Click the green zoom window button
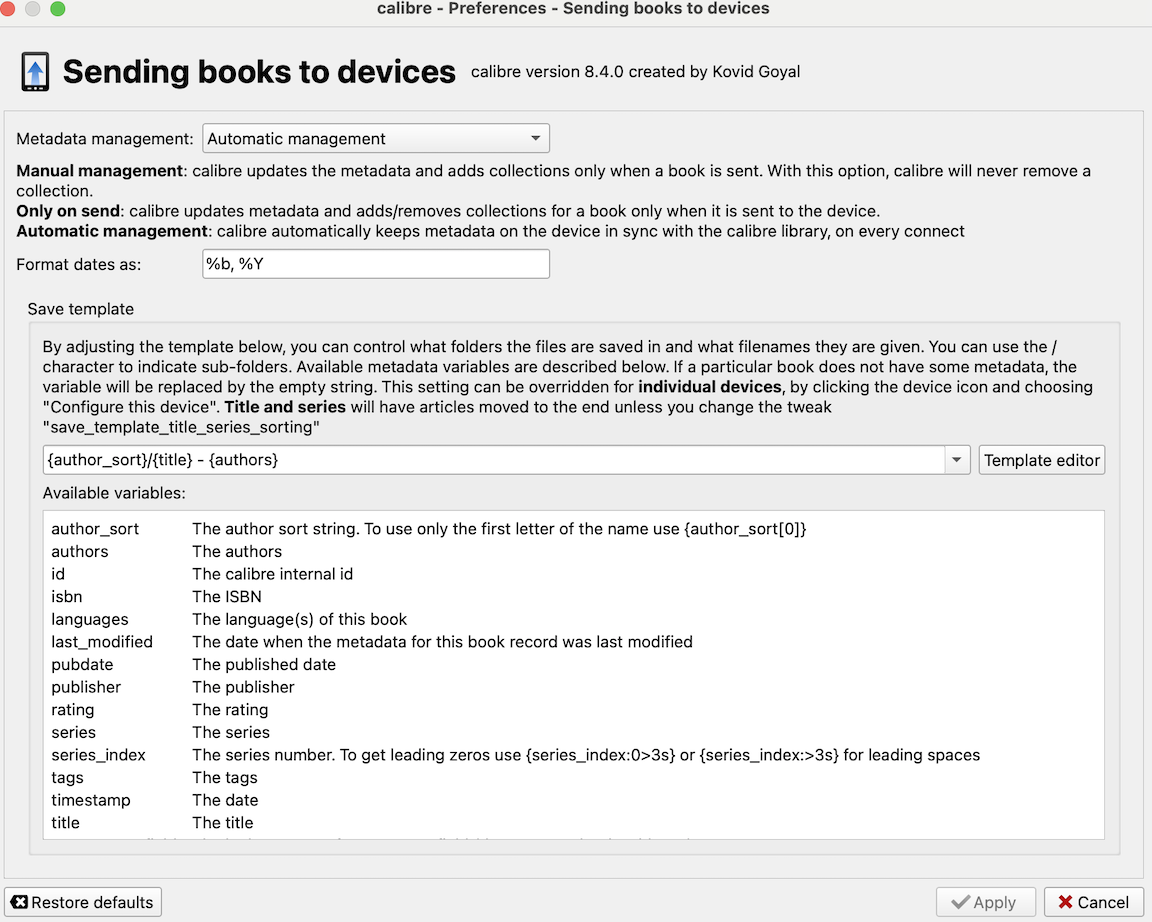Image resolution: width=1152 pixels, height=922 pixels. tap(57, 9)
